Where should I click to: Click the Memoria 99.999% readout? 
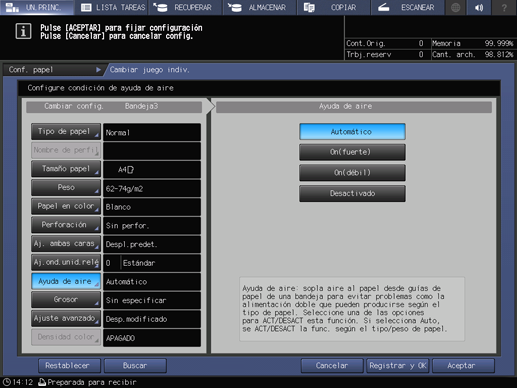[x=472, y=43]
